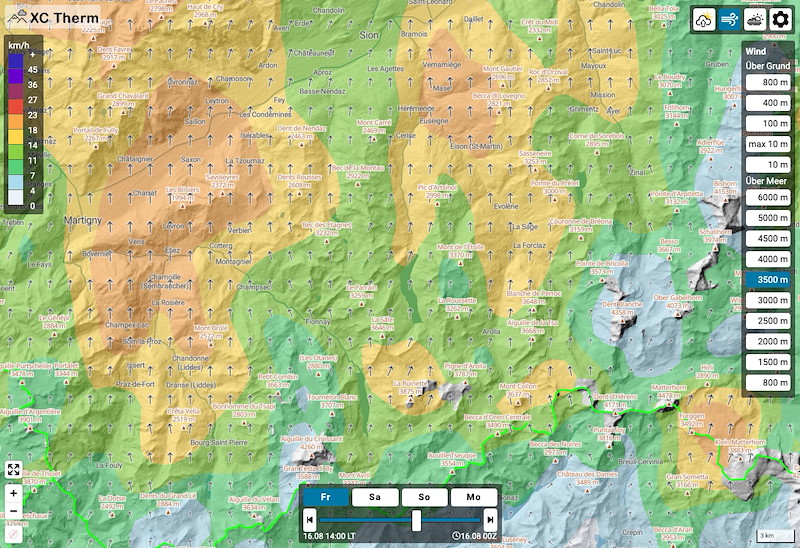Select wind at 800 m above ground
This screenshot has width=800, height=548.
(768, 82)
